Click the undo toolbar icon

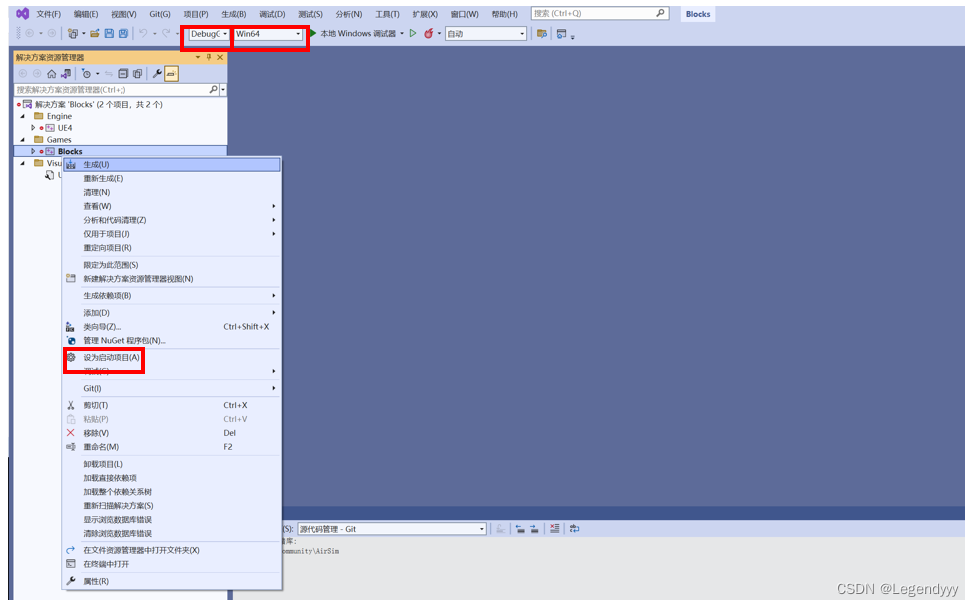(143, 34)
